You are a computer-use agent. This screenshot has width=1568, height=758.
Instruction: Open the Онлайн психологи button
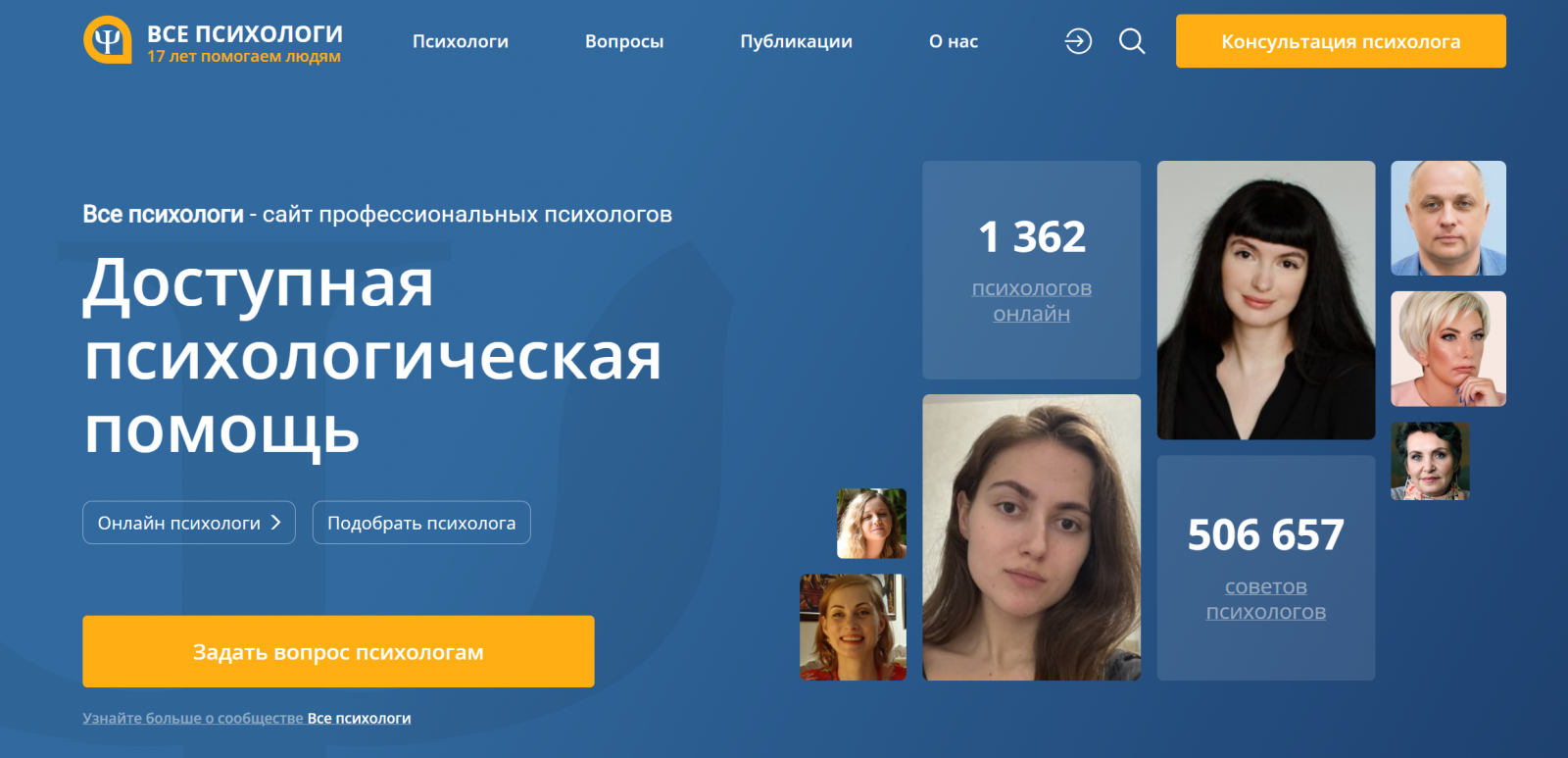(189, 523)
